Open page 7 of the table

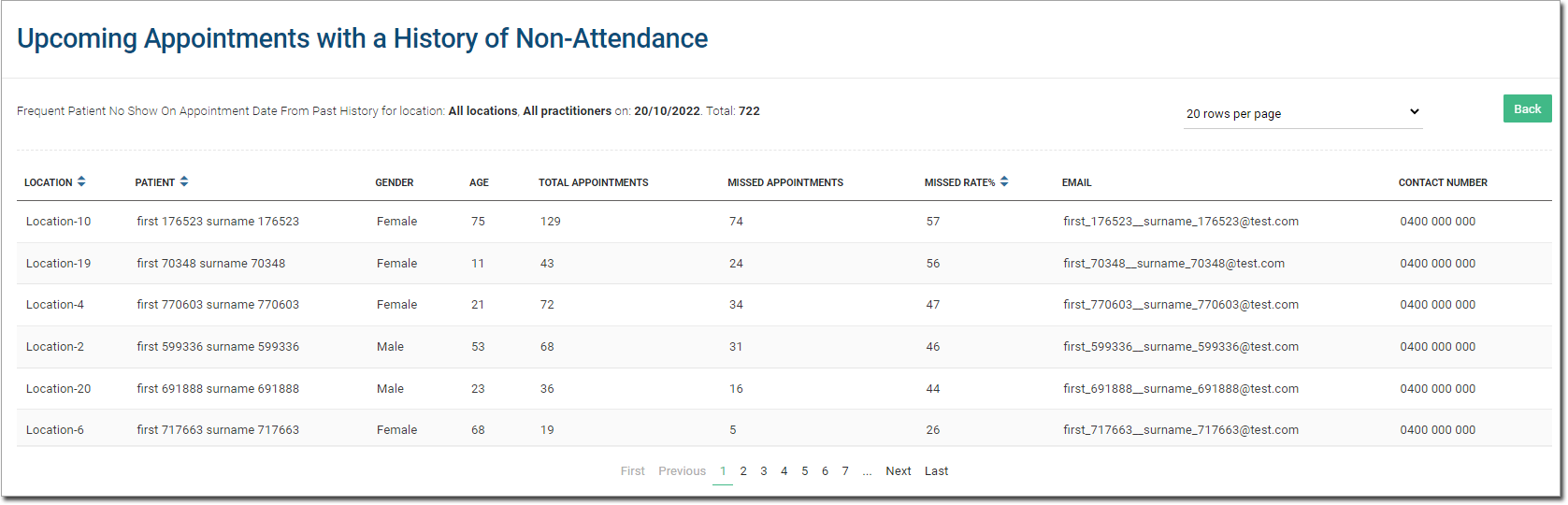click(x=845, y=471)
